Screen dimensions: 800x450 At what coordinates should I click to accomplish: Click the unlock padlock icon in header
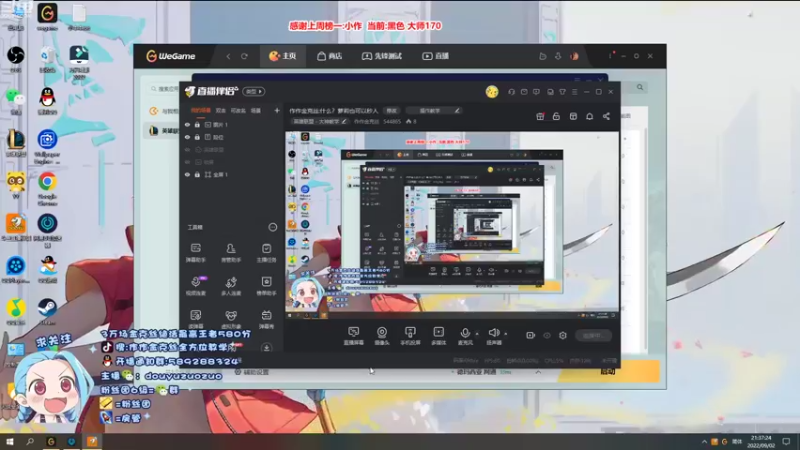(x=556, y=116)
